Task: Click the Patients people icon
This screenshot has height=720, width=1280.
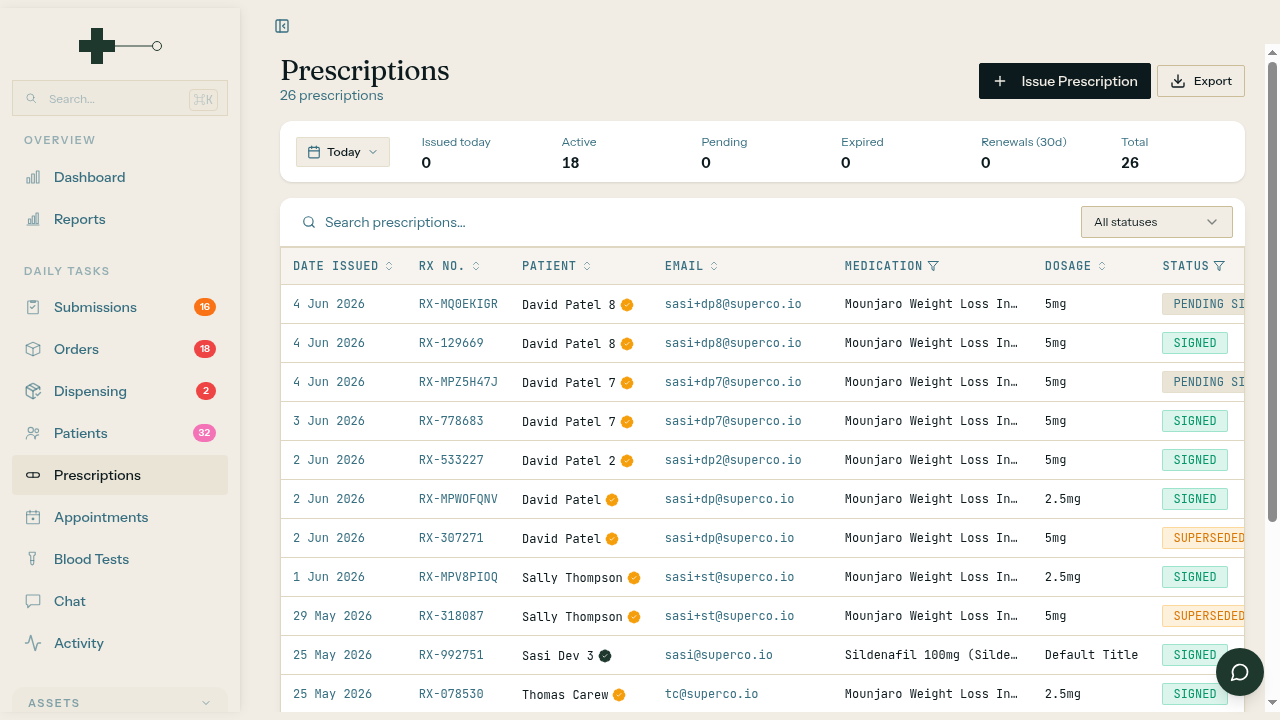Action: 33,433
